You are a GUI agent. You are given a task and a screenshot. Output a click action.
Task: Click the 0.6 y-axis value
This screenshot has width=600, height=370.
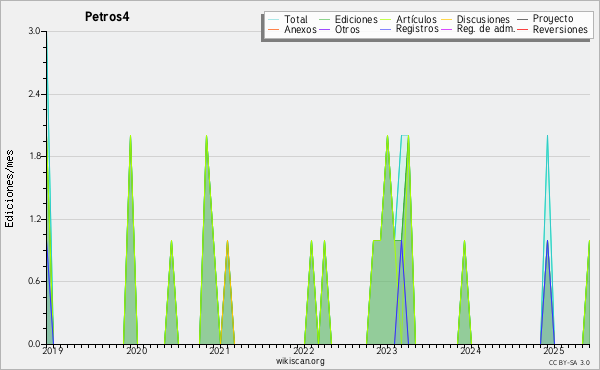pyautogui.click(x=34, y=281)
